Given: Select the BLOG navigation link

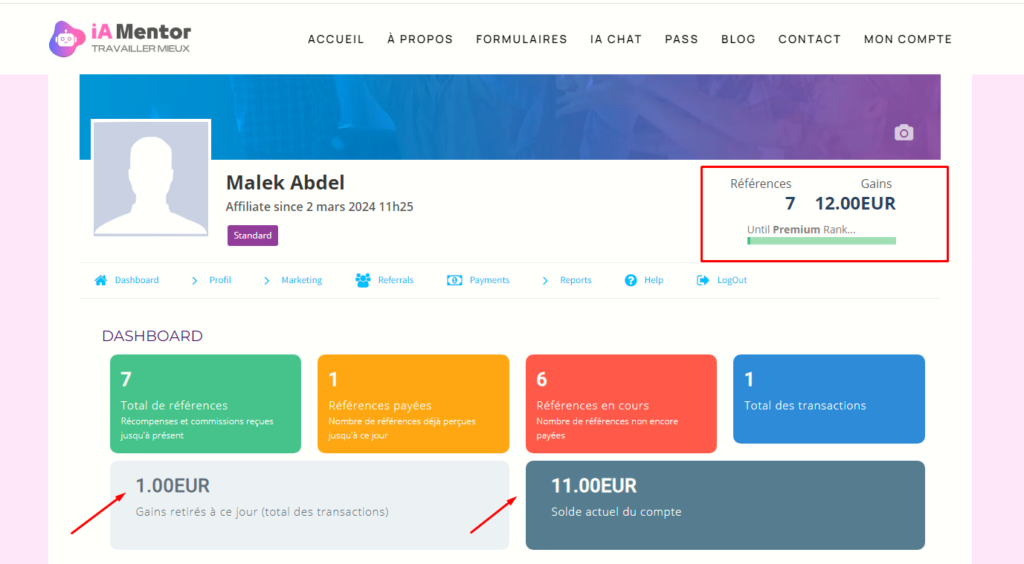Looking at the screenshot, I should click(738, 39).
